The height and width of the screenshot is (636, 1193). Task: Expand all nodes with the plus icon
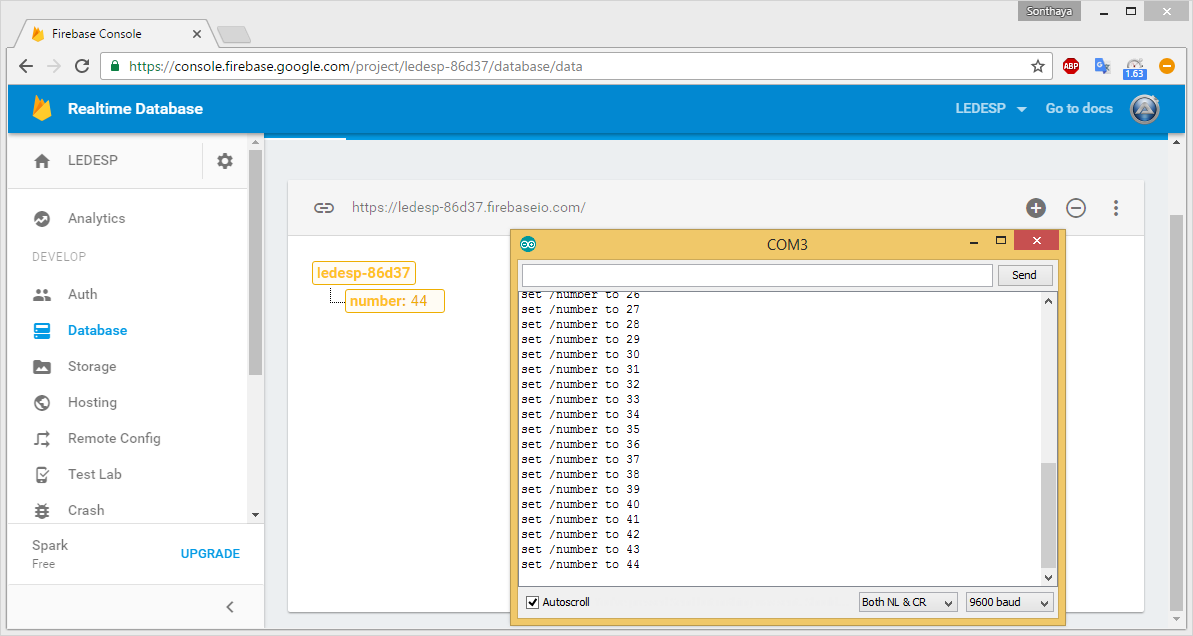(x=1036, y=208)
